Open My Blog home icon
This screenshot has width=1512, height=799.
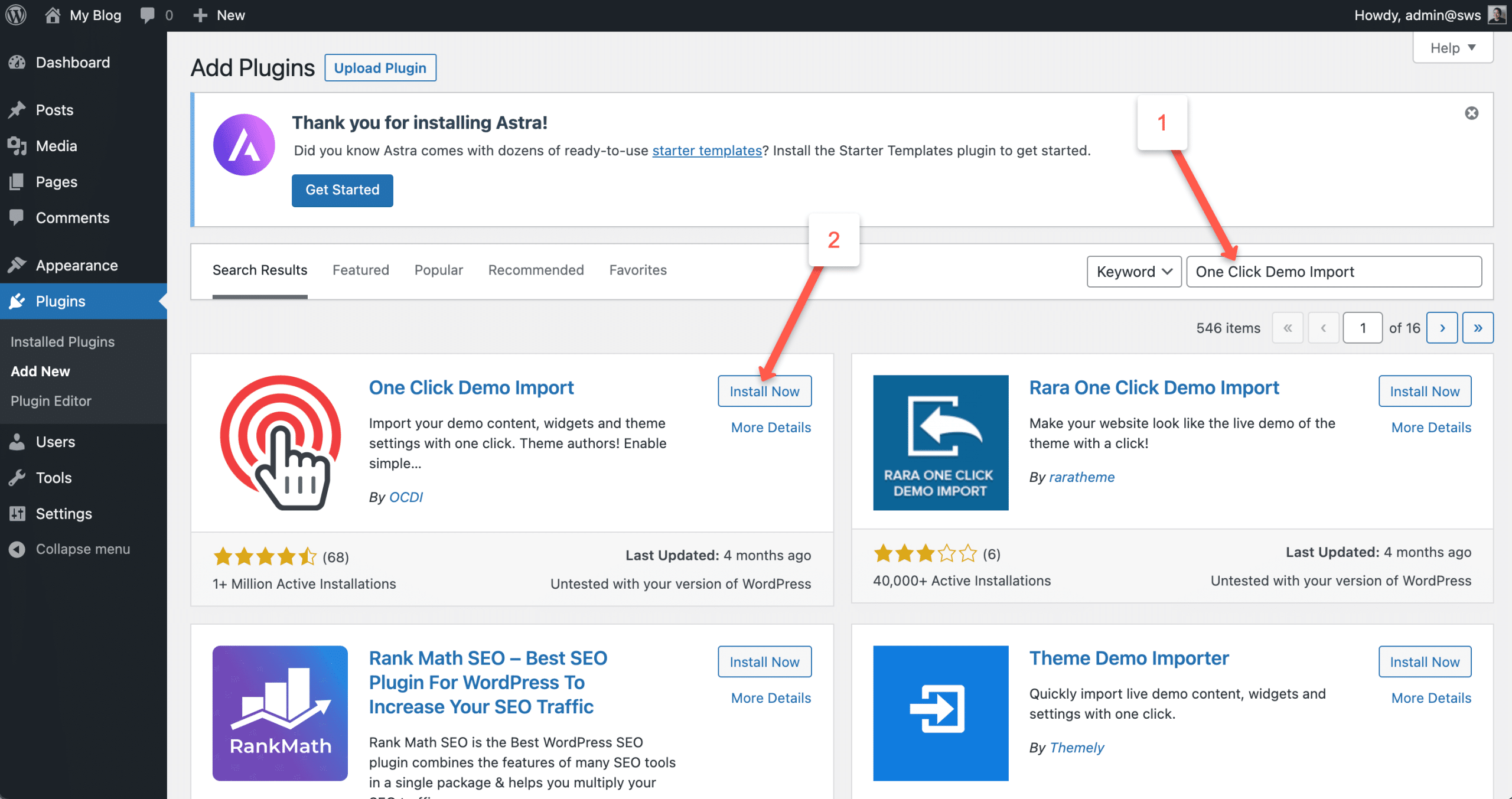click(53, 15)
